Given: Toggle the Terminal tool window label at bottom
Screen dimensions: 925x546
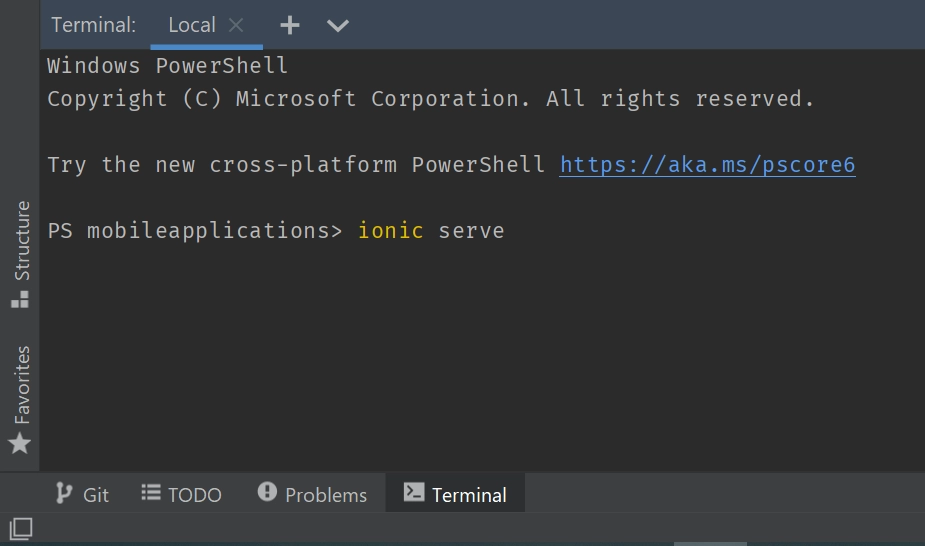Looking at the screenshot, I should coord(469,495).
